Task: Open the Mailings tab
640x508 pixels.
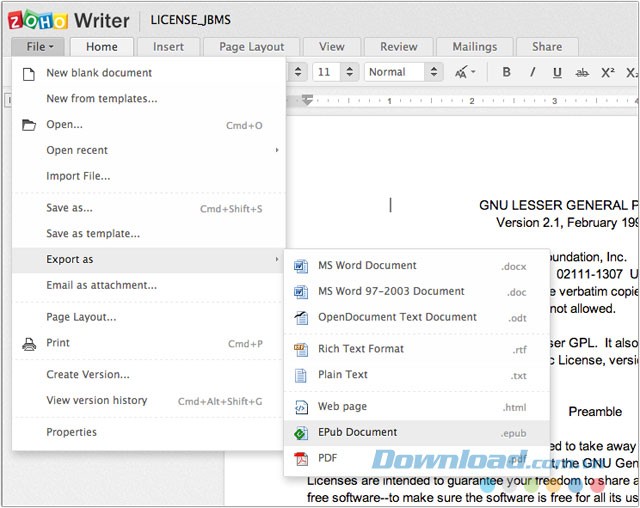Action: [x=474, y=46]
